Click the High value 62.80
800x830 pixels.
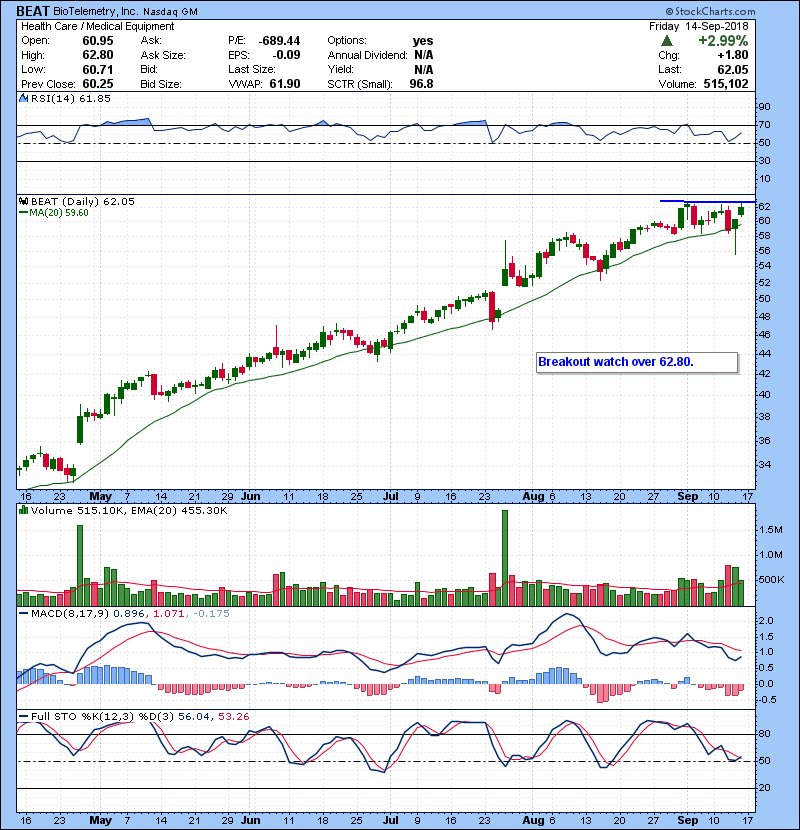[x=97, y=55]
